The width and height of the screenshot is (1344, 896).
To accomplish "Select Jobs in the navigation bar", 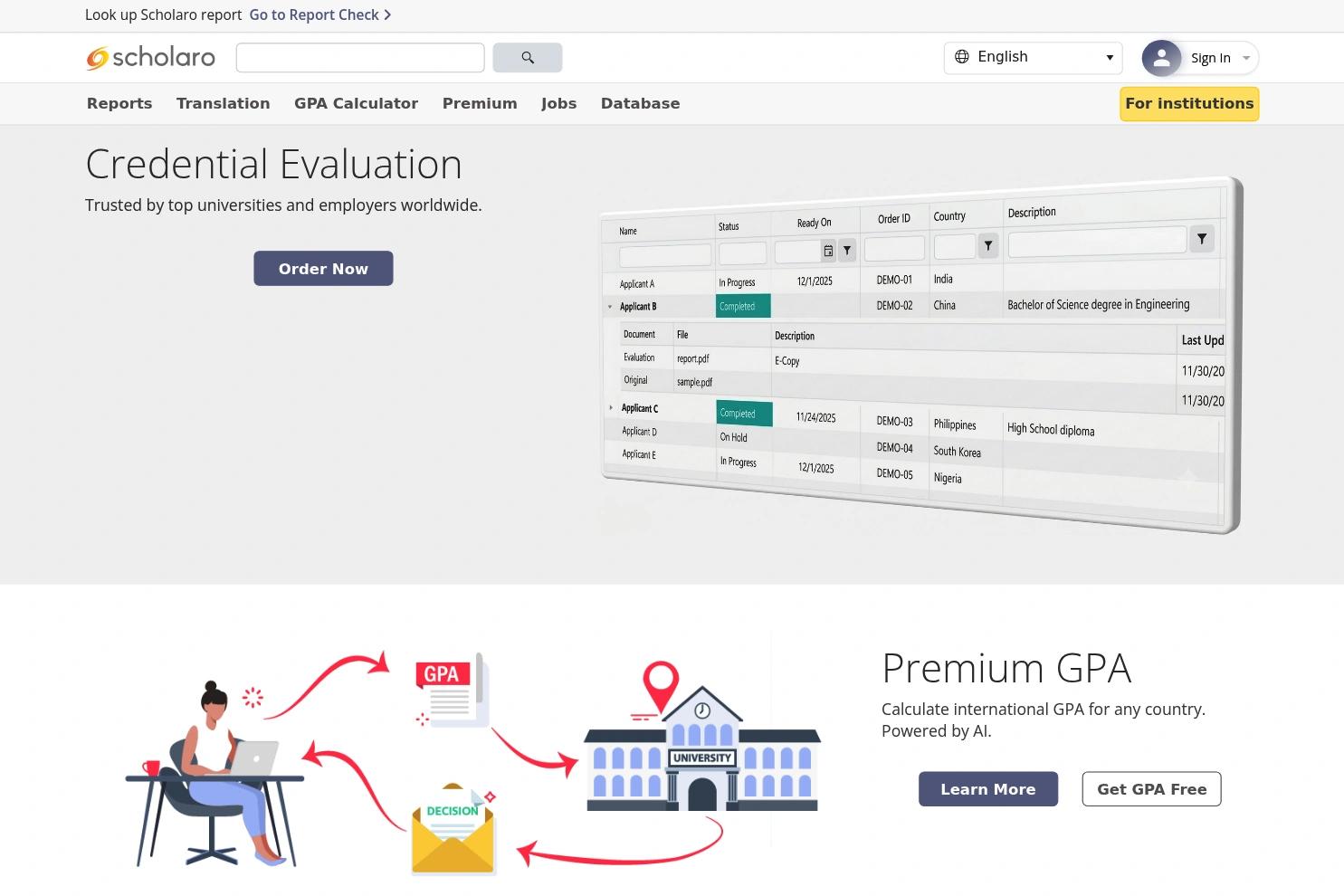I will pos(558,104).
